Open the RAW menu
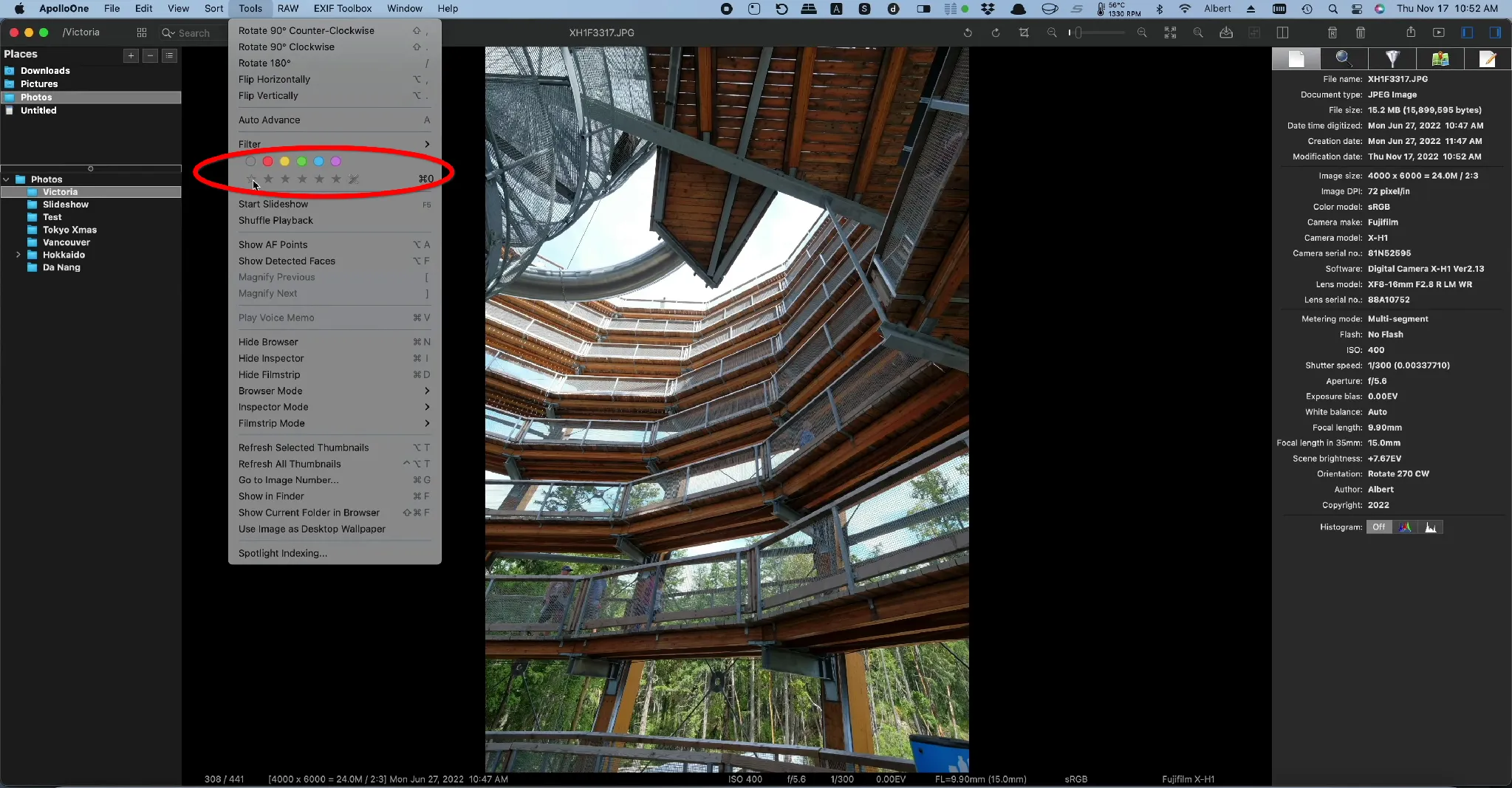 [288, 9]
